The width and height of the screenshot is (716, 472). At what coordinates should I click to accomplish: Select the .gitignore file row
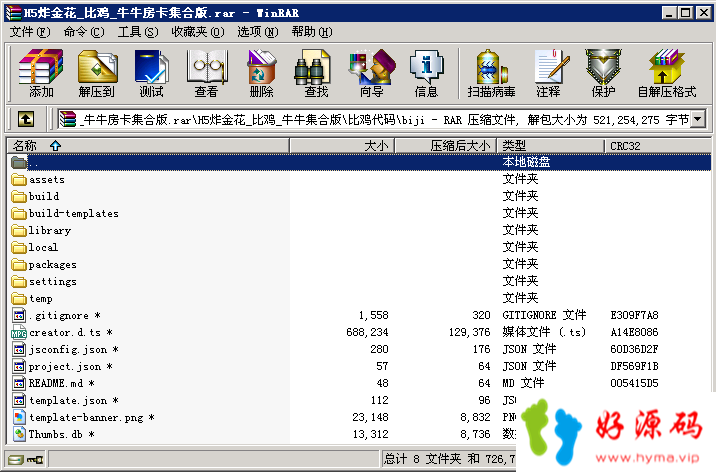(x=359, y=315)
